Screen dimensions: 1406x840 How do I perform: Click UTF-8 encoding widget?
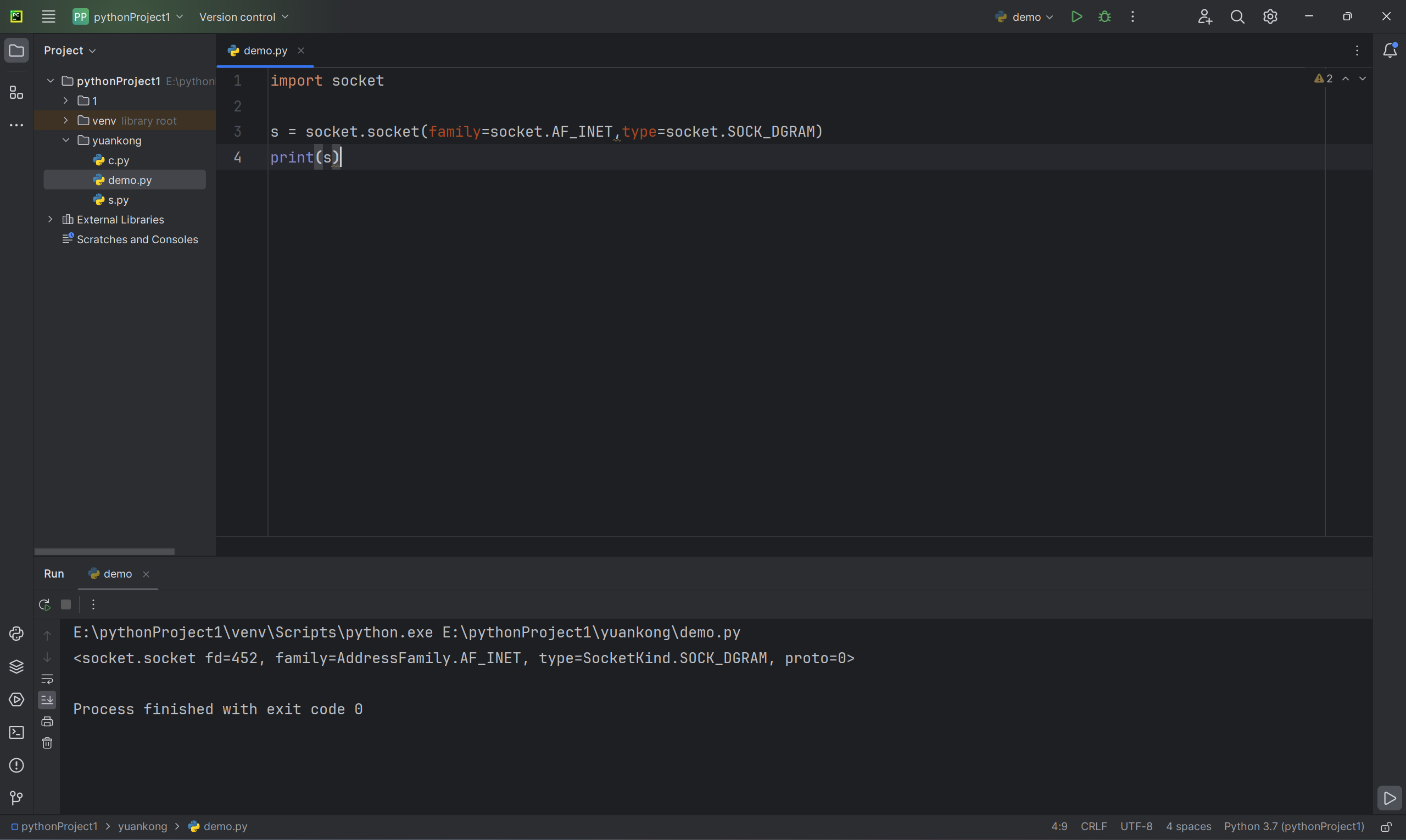(x=1136, y=826)
